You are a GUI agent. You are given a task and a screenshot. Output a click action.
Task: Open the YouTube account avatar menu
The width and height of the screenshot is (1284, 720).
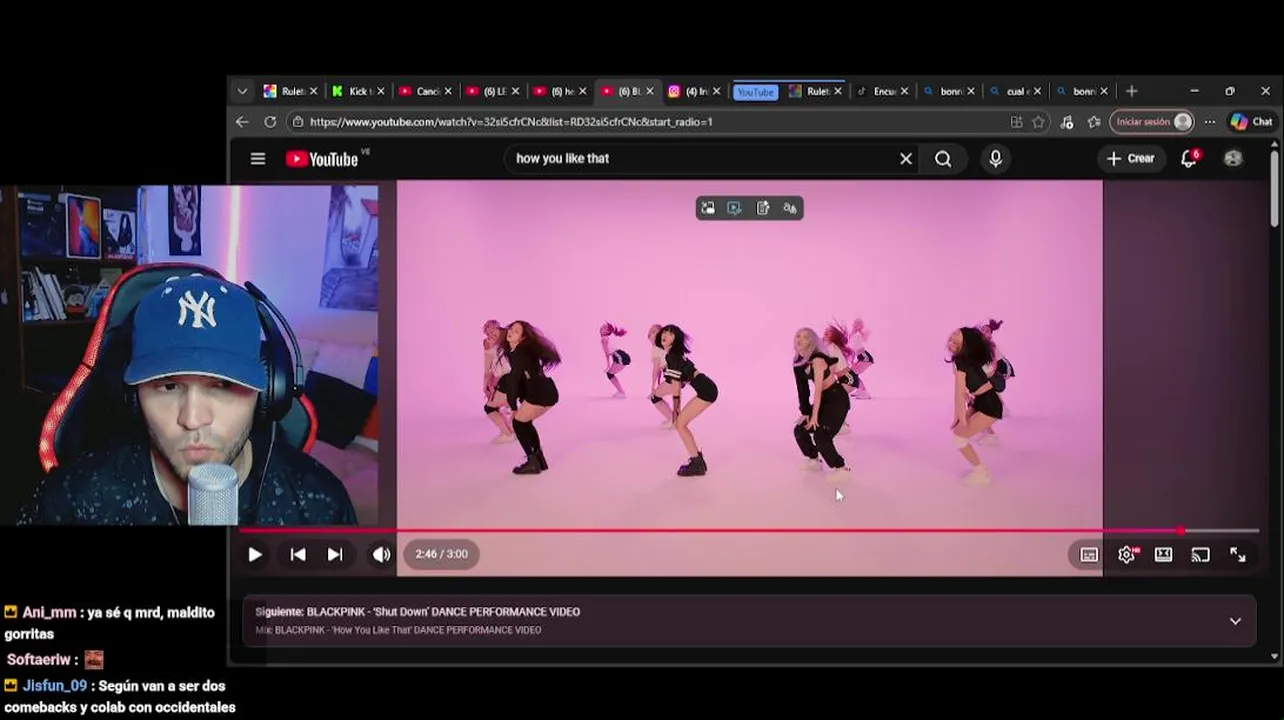click(1233, 158)
